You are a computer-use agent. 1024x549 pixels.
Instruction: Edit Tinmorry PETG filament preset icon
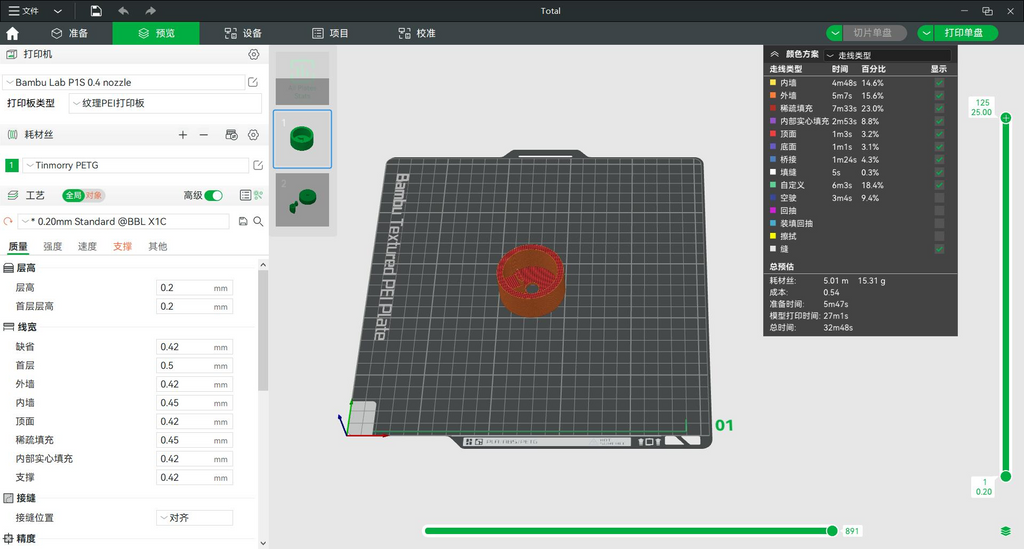[x=258, y=165]
